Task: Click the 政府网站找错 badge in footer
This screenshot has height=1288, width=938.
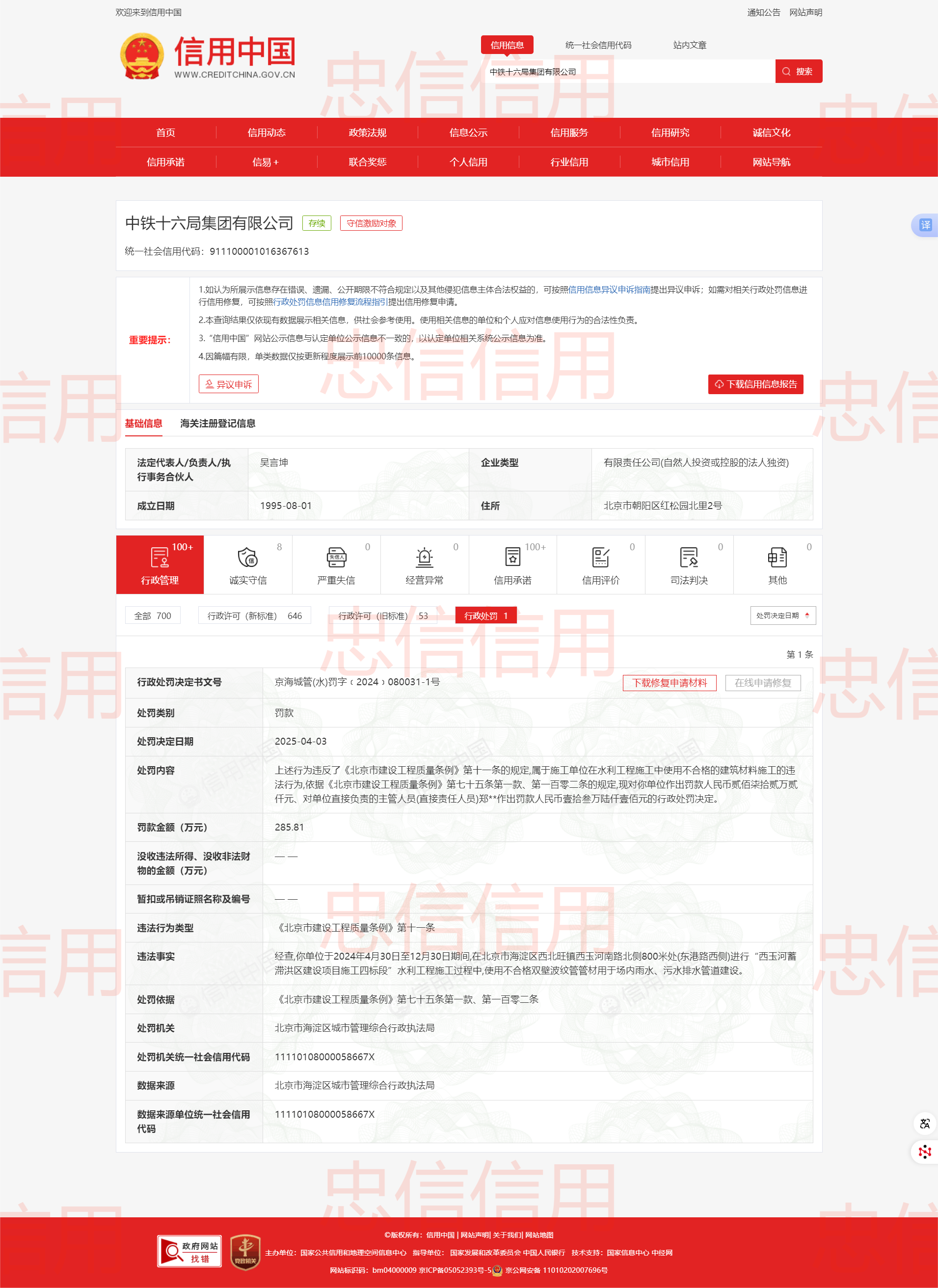Action: pyautogui.click(x=189, y=1251)
